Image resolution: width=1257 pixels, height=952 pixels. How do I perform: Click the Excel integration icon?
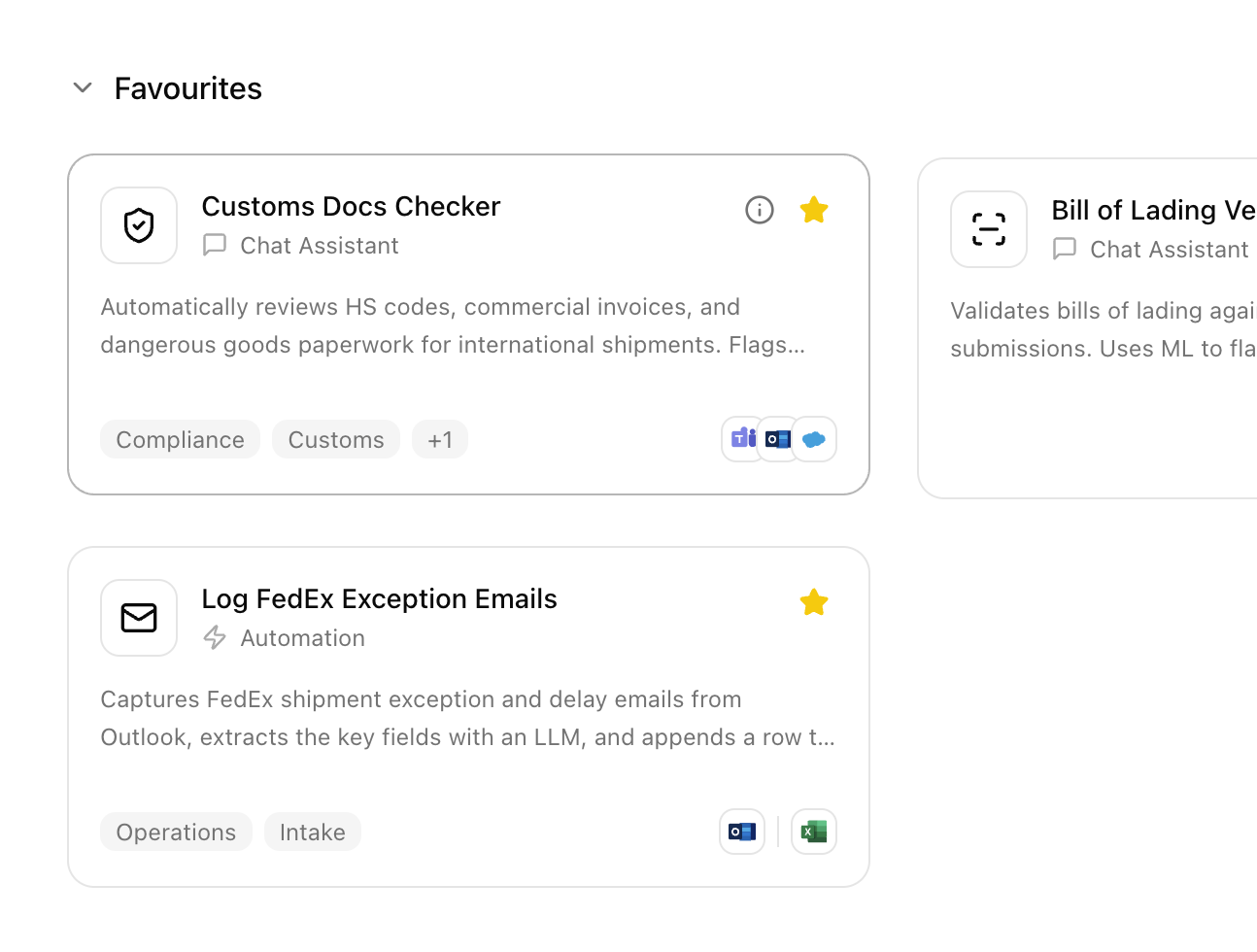click(x=814, y=832)
